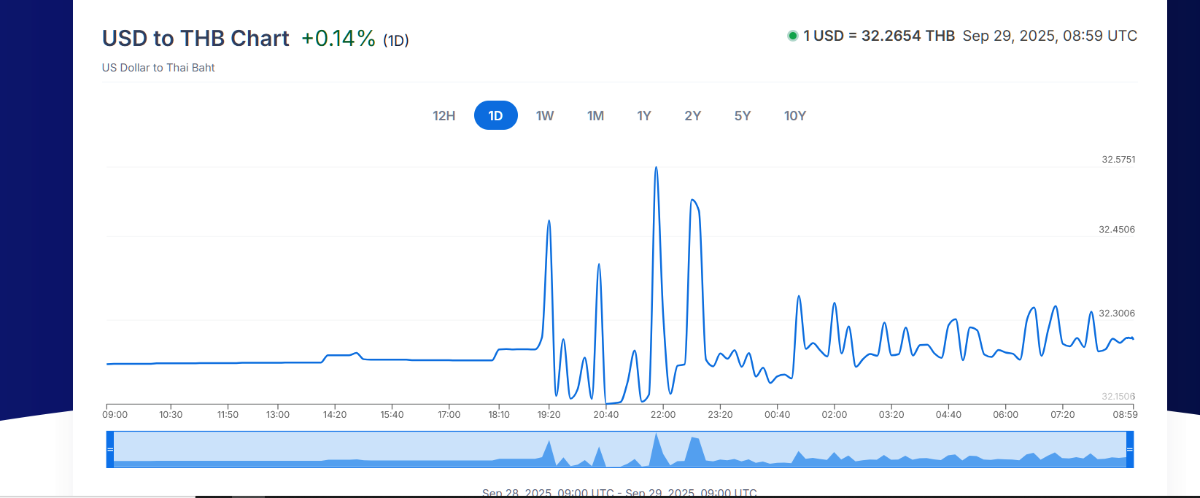
Task: Switch the chart to 1M range
Action: [595, 116]
